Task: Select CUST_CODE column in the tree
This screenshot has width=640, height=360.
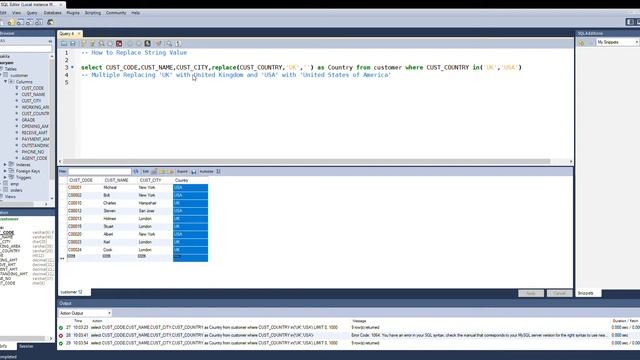Action: pos(33,88)
